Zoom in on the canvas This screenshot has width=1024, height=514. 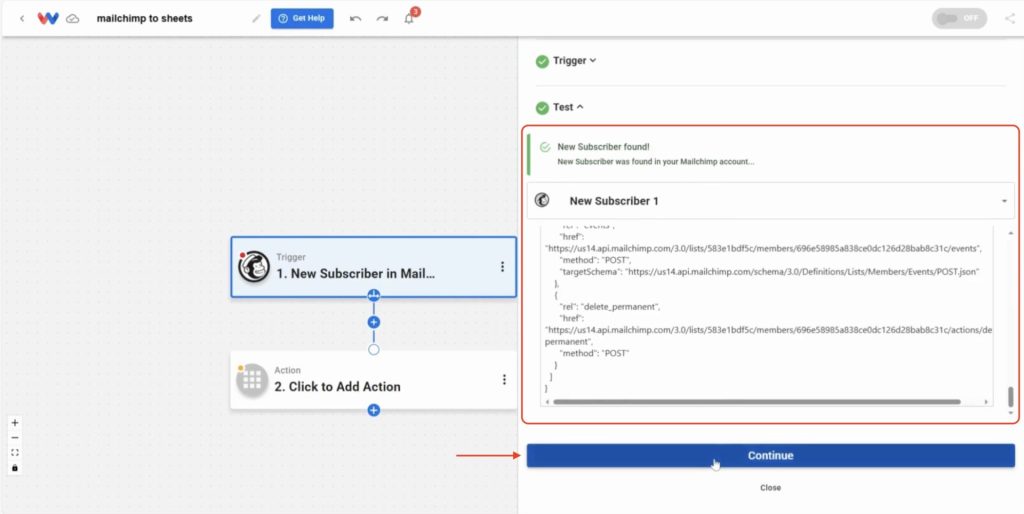click(15, 423)
